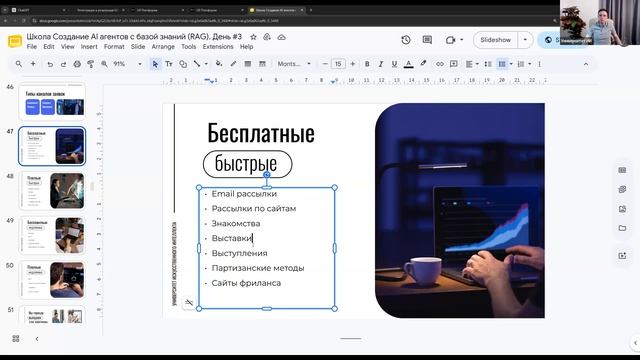Click the zoom magnifier tool
640x360 pixels.
pos(104,64)
